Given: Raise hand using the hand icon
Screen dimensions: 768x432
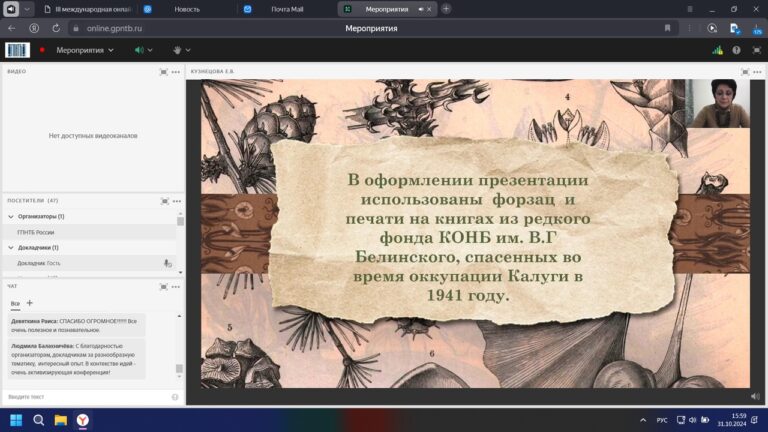Looking at the screenshot, I should coord(177,49).
